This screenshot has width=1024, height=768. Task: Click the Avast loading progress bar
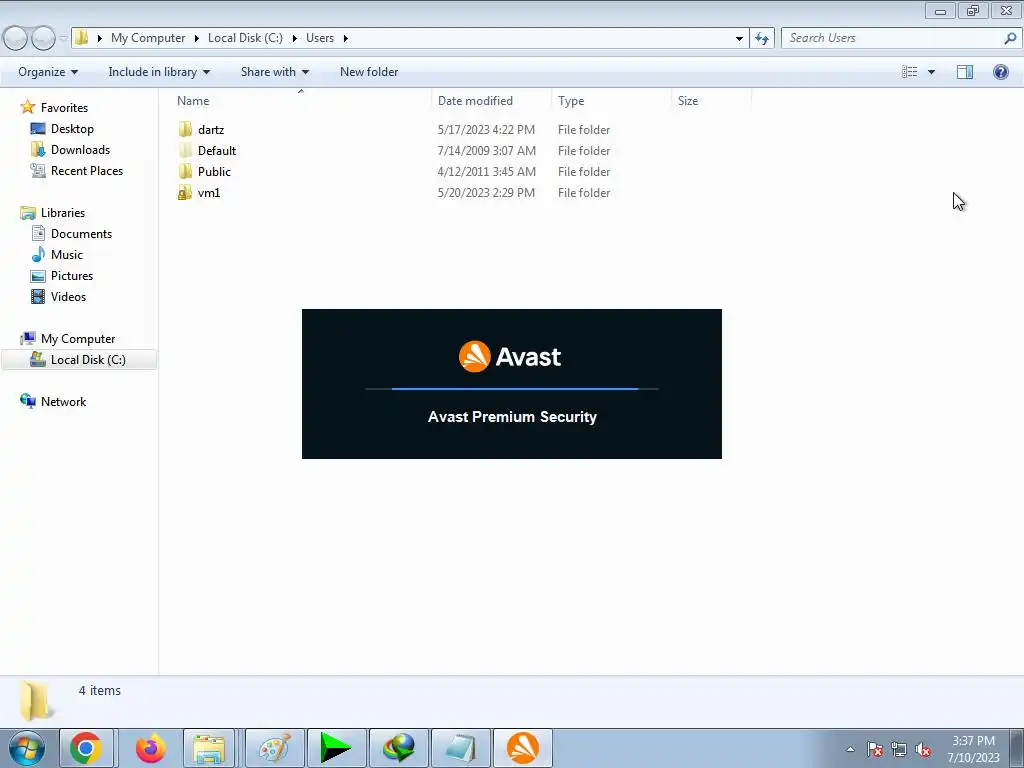(512, 389)
